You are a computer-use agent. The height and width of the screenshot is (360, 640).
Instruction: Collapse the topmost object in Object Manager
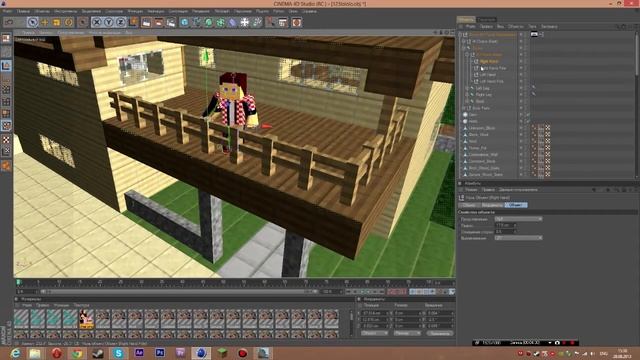click(x=460, y=35)
